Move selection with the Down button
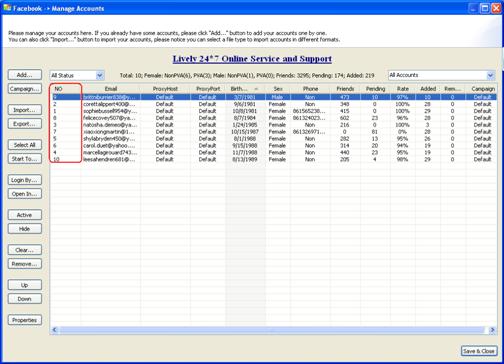This screenshot has width=504, height=364. coord(25,299)
